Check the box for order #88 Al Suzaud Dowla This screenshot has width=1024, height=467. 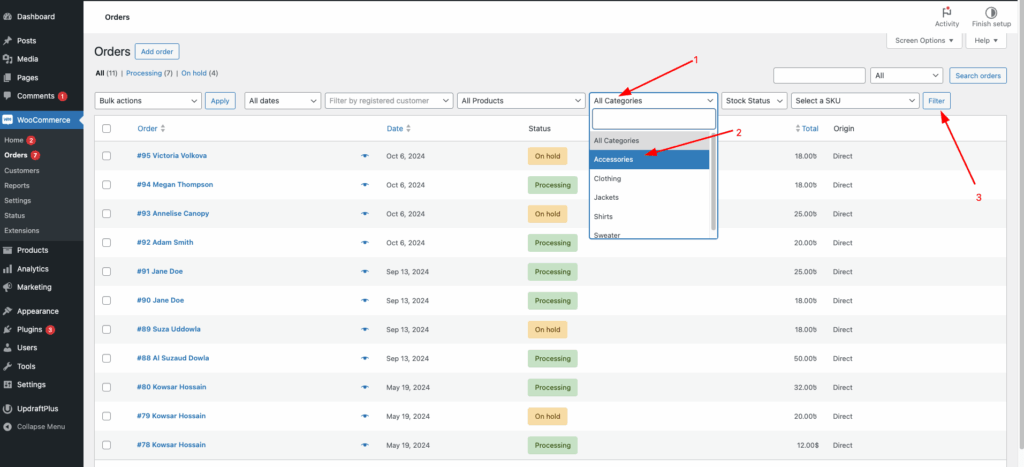coord(106,359)
